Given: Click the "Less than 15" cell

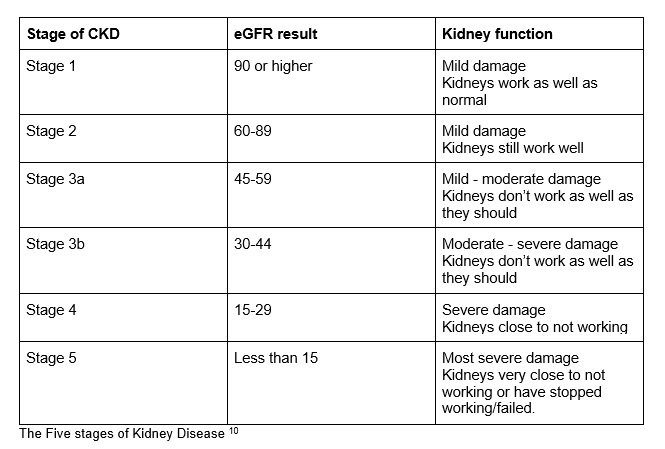Looking at the screenshot, I should point(275,358).
